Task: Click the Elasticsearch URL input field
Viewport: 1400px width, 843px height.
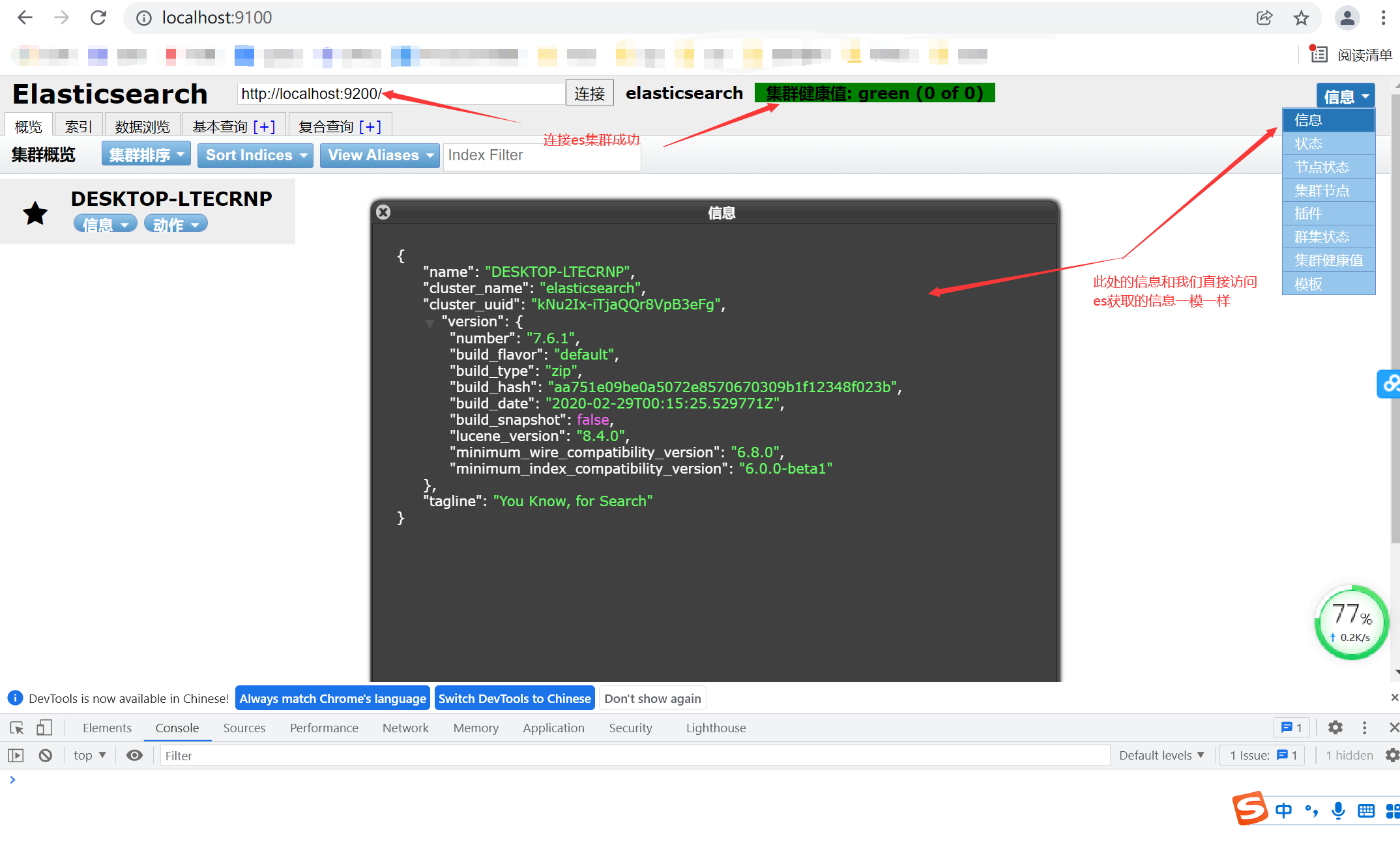Action: click(x=401, y=94)
